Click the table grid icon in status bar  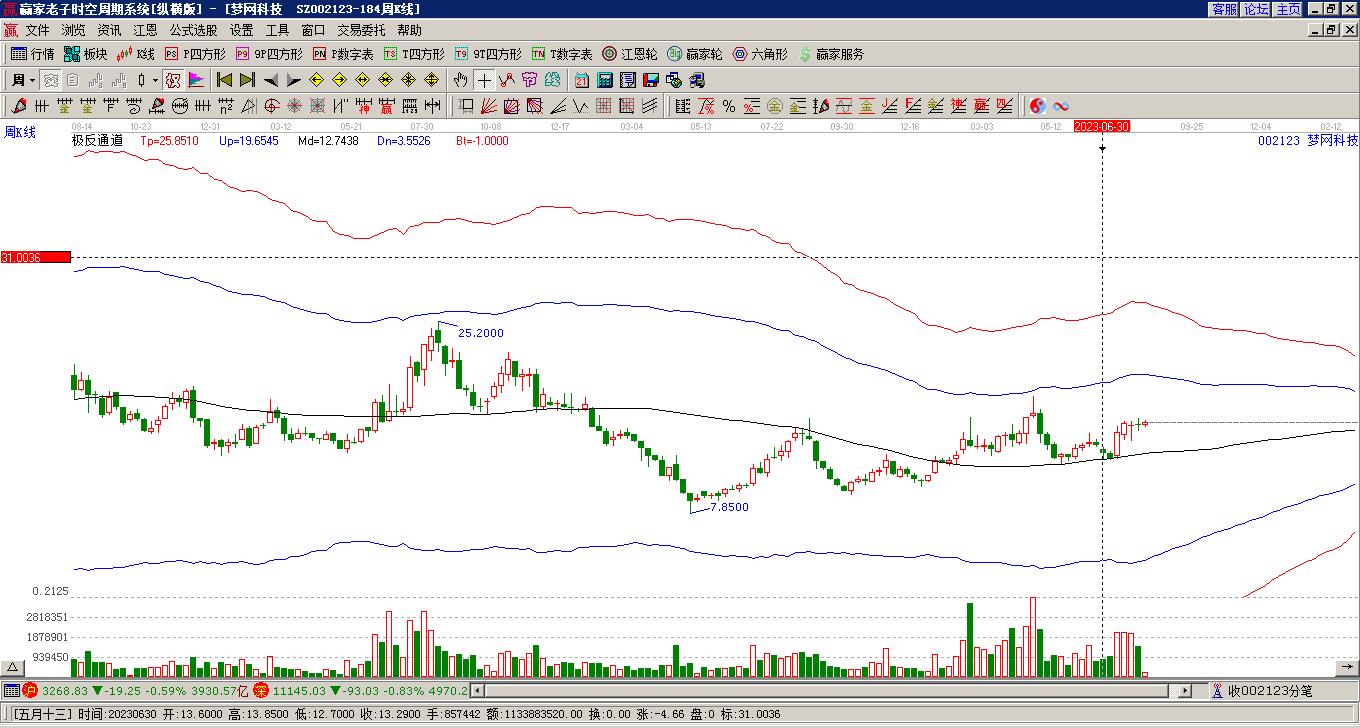click(10, 690)
